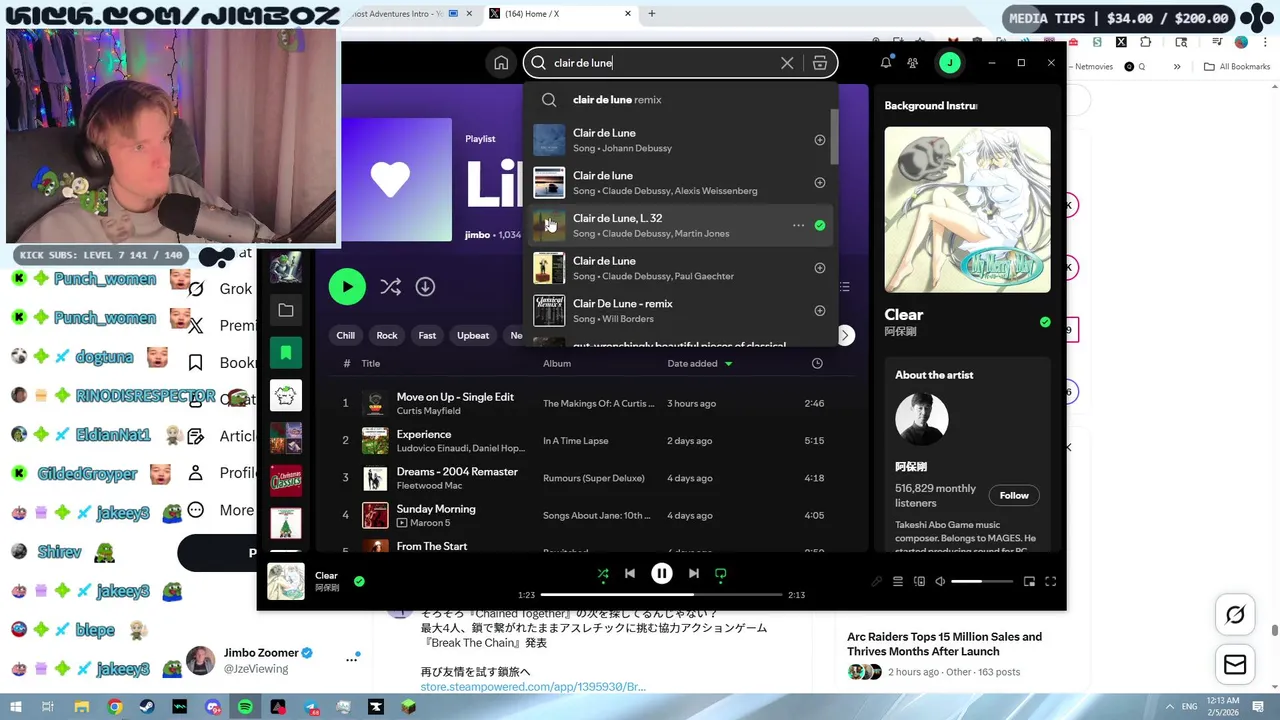
Task: Seek within the song progress bar
Action: [x=661, y=595]
